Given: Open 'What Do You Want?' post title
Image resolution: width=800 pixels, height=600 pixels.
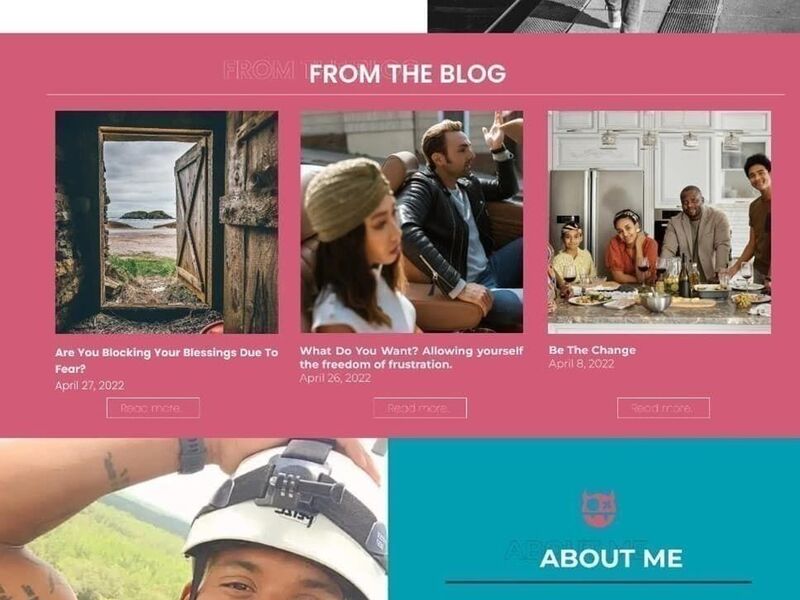Looking at the screenshot, I should (x=411, y=357).
